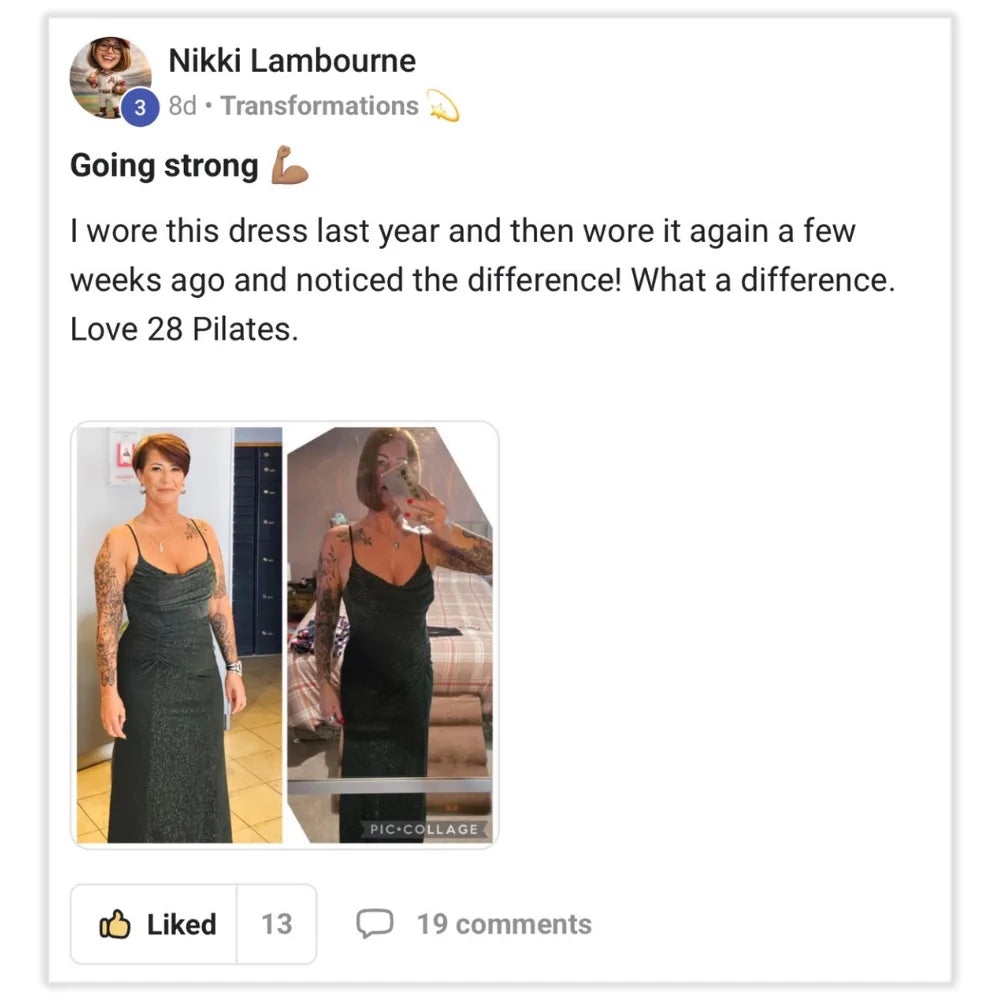Open the post titled Going strong
This screenshot has height=1000, width=1000.
coord(164,165)
